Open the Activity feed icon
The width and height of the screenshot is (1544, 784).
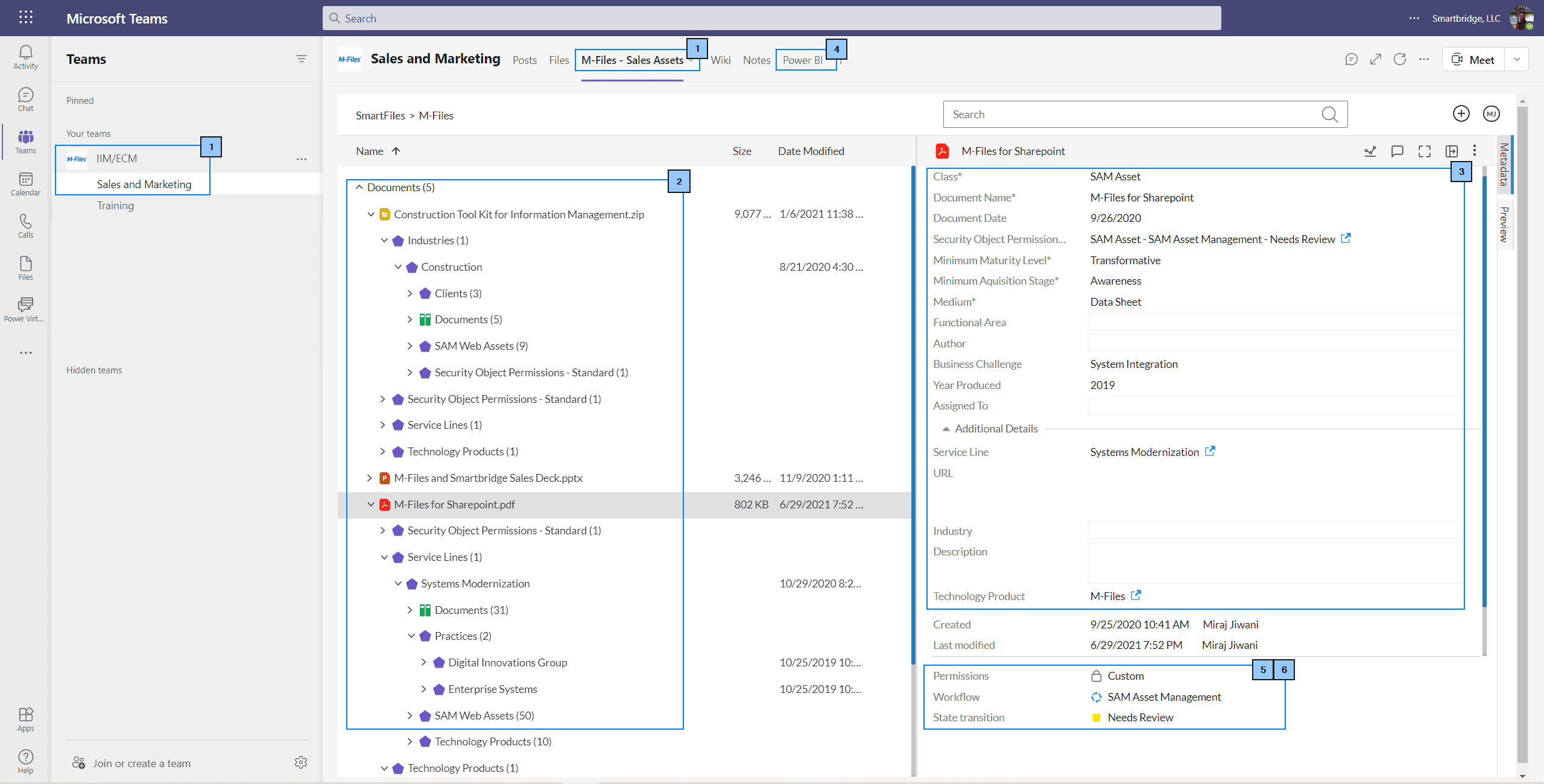pos(25,57)
